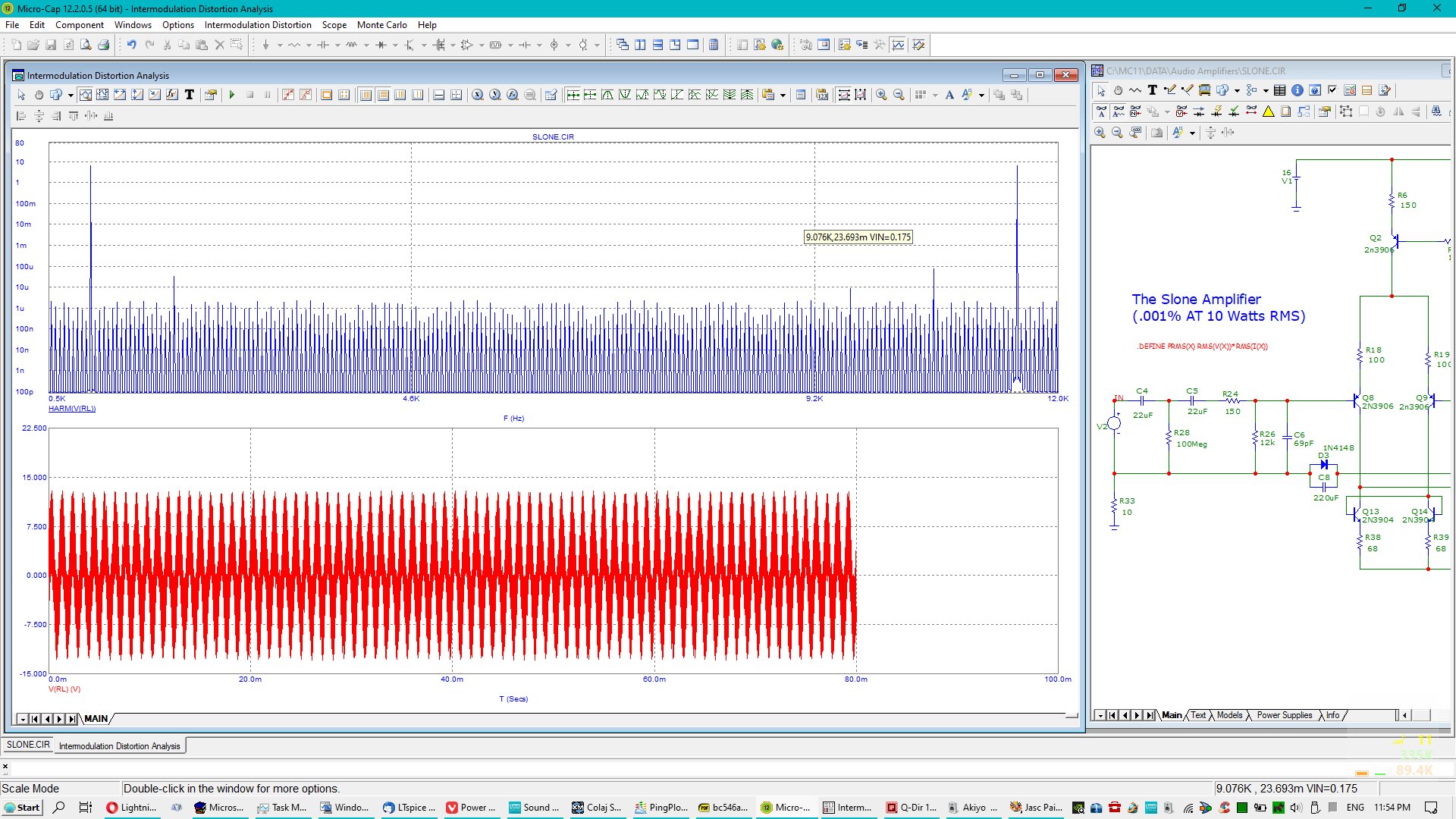The height and width of the screenshot is (819, 1456).
Task: Click the Info icon in schematic toolbar
Action: click(x=1298, y=90)
